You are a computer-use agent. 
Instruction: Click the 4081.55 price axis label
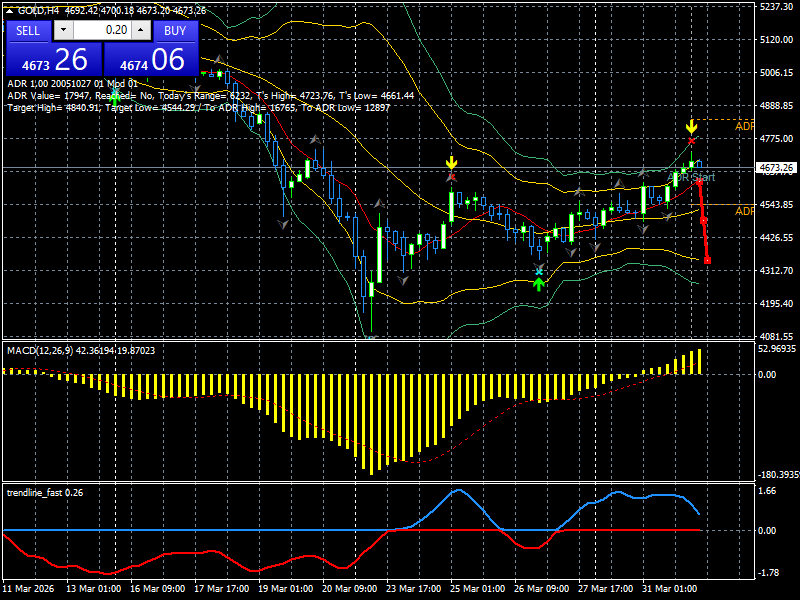pos(776,337)
